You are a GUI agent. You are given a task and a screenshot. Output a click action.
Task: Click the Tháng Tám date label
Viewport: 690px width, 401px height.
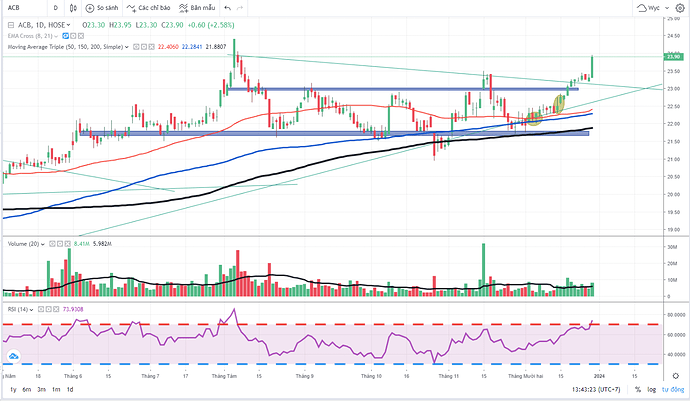pyautogui.click(x=224, y=376)
